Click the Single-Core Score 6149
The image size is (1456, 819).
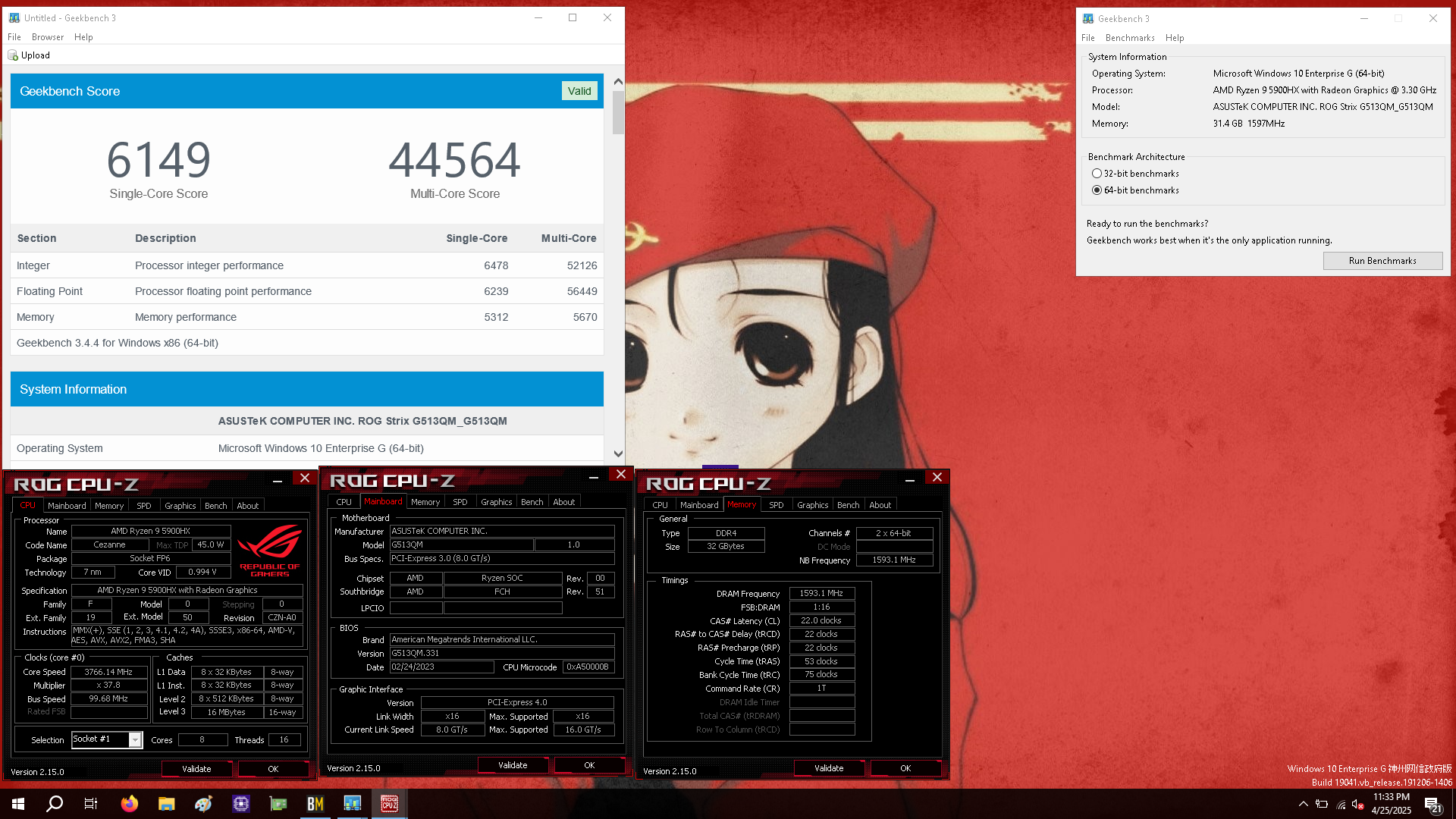(x=158, y=160)
